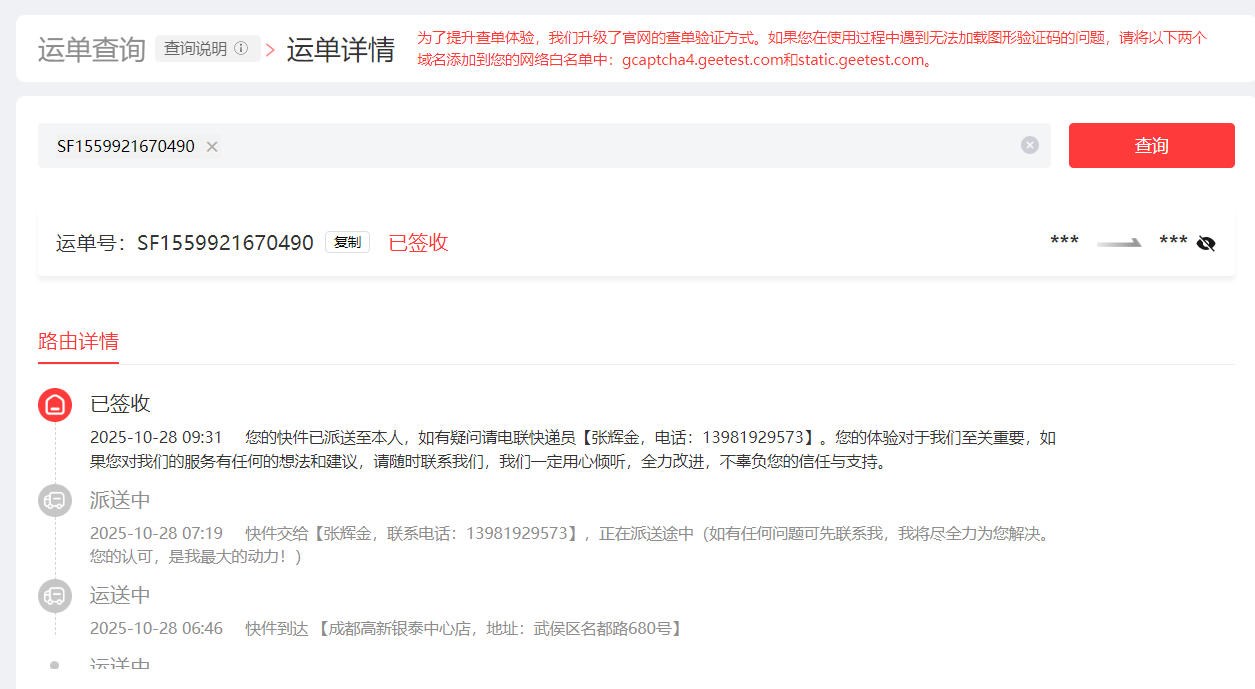
Task: Remove the SF1559921670490 tag using its ×
Action: 212,147
